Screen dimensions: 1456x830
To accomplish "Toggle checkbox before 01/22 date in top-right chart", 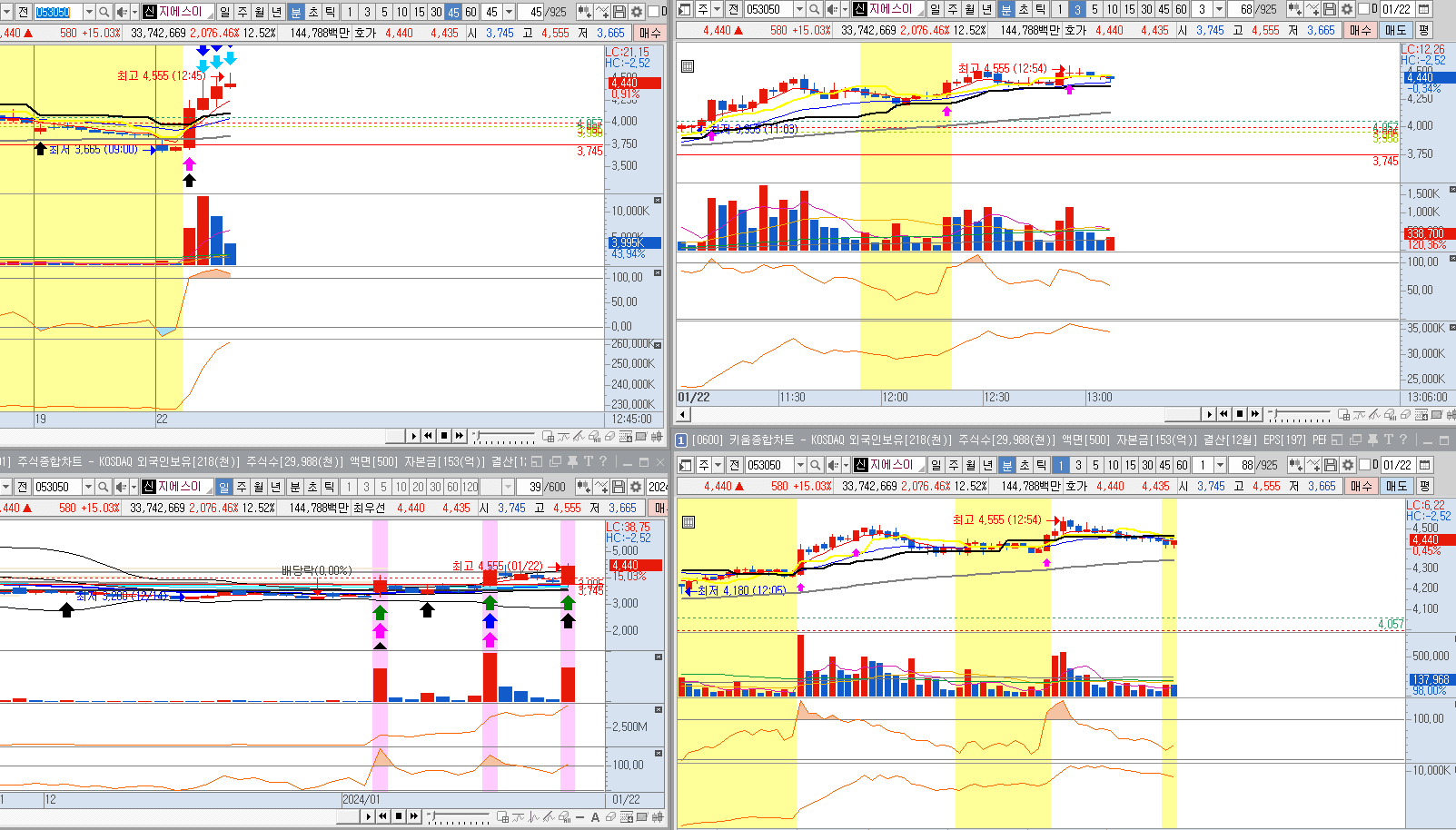I will 1363,9.
